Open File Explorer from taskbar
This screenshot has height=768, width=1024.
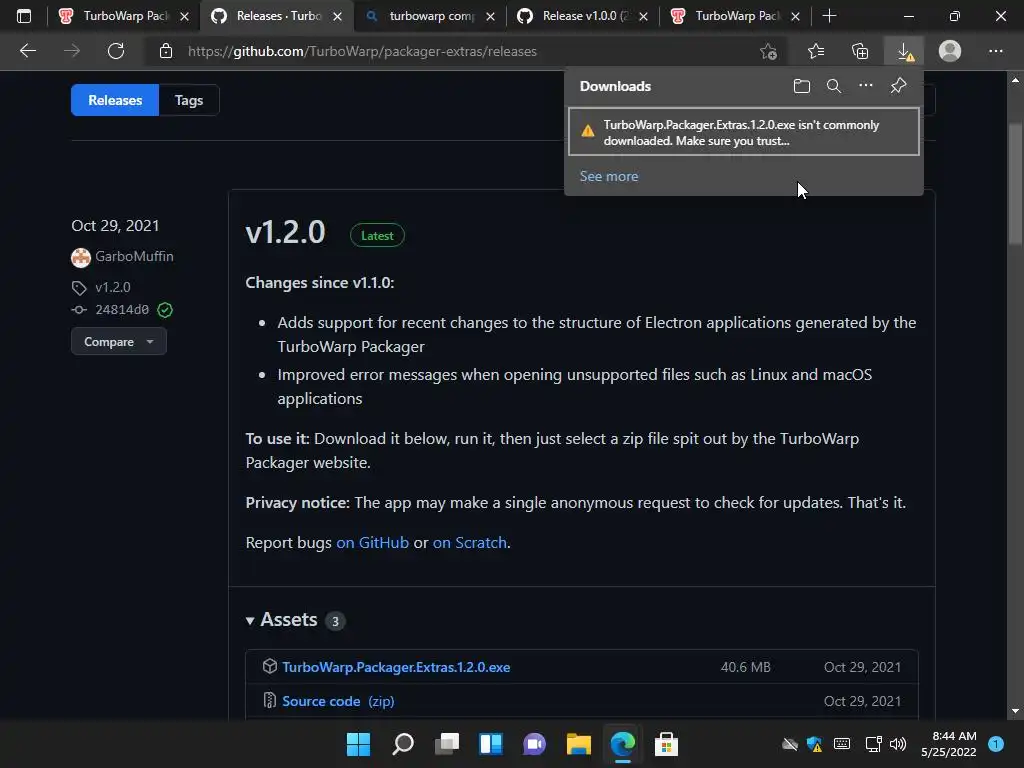pyautogui.click(x=579, y=744)
